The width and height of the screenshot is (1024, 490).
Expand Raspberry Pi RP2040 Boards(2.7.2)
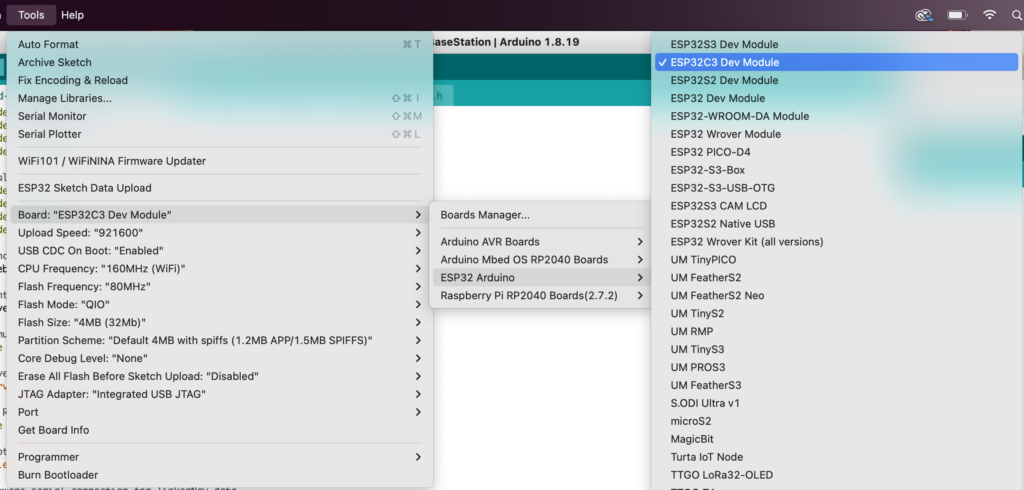541,295
